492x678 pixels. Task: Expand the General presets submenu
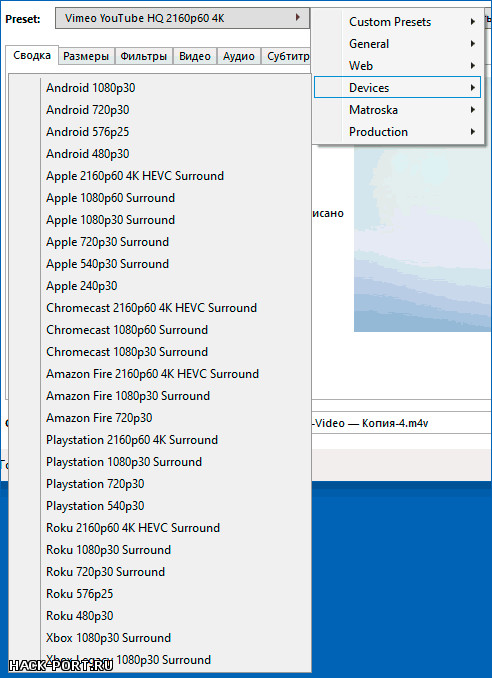(397, 44)
